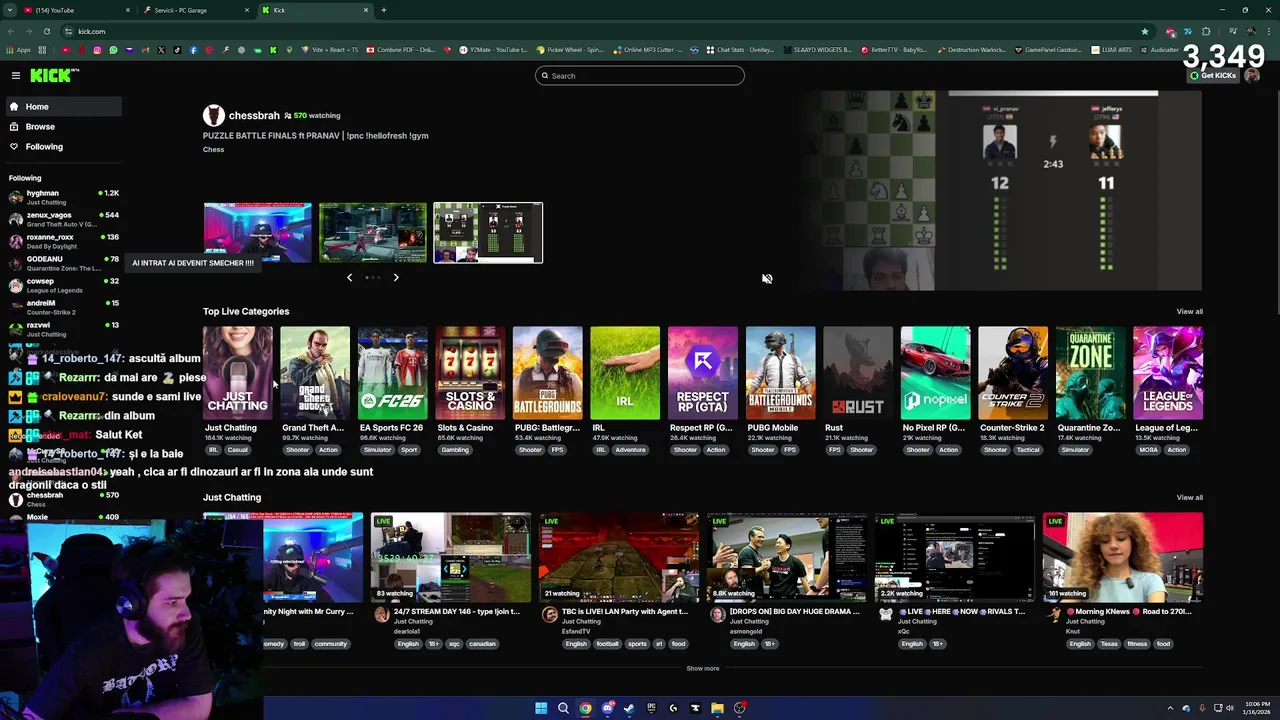The width and height of the screenshot is (1280, 720).
Task: Open GODEANU in the Following list
Action: click(x=62, y=263)
